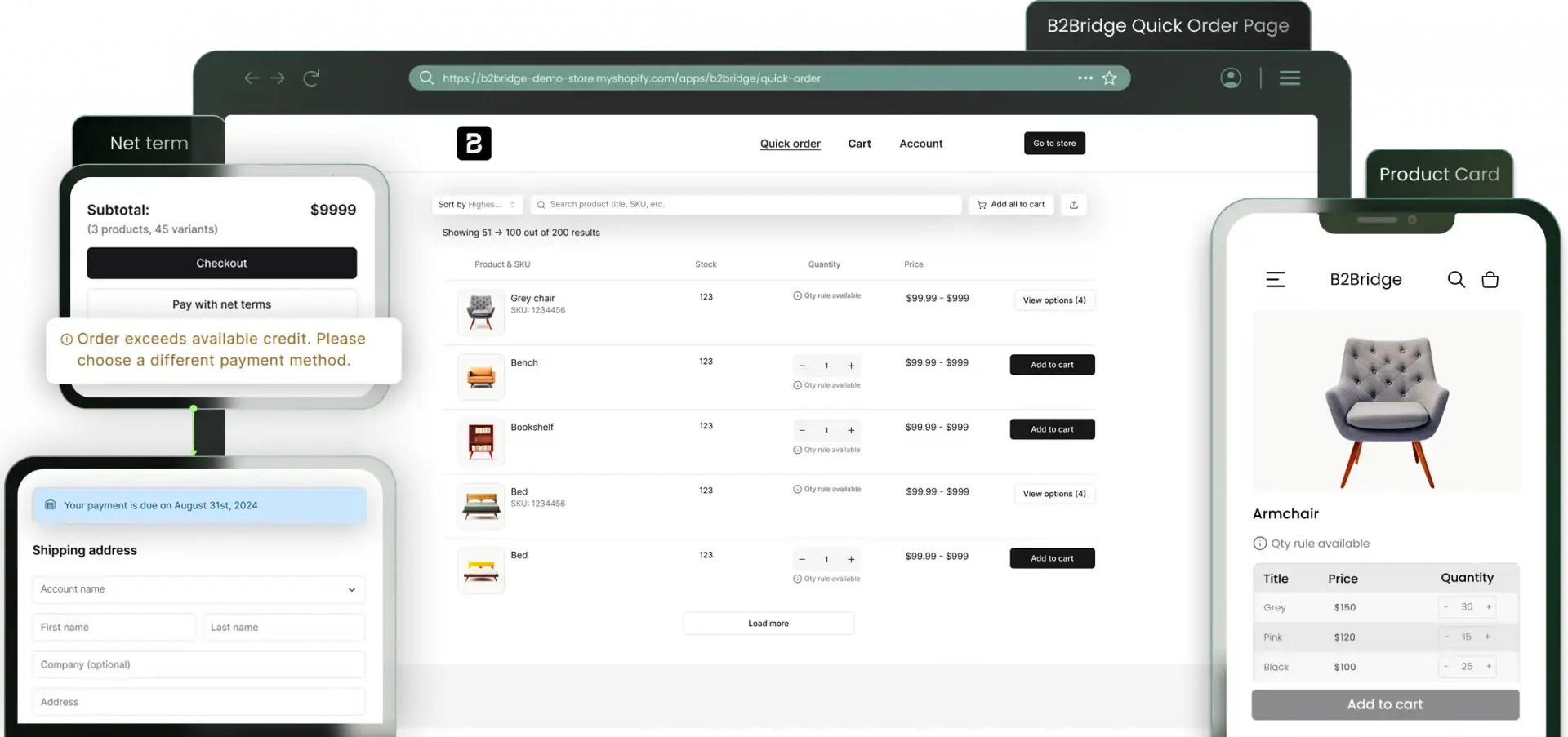Click Add to cart in Product Card
Screen dimensions: 1568x737
(1385, 704)
